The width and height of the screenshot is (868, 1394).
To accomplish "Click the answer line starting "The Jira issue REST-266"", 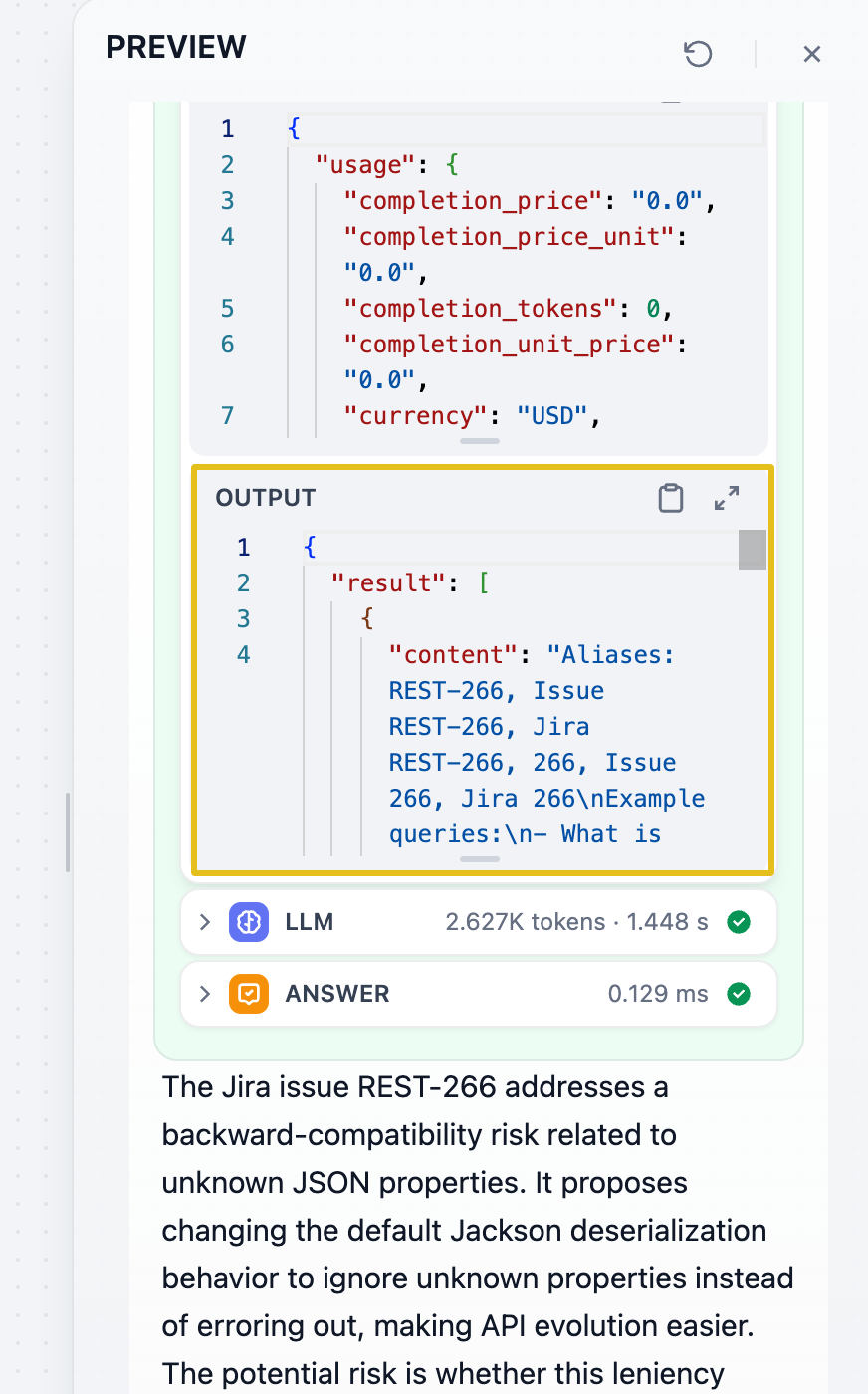I will coord(415,1087).
